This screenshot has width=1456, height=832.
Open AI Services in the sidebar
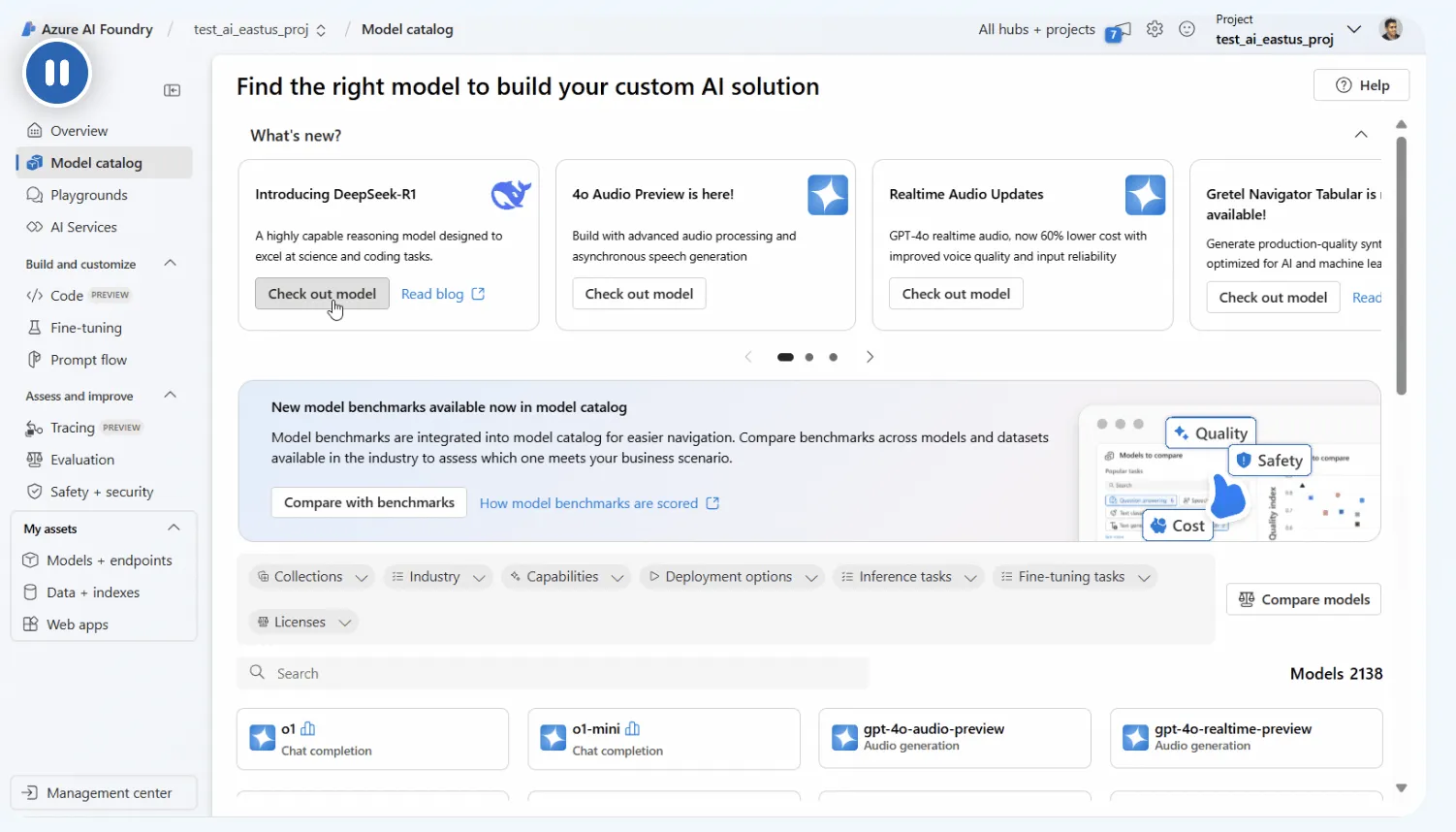[x=83, y=227]
